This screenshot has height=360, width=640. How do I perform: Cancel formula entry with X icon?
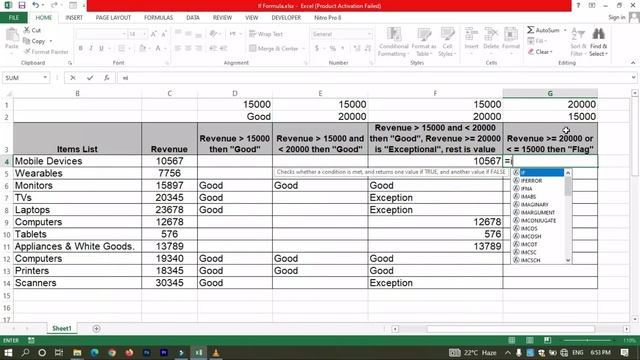(x=73, y=78)
